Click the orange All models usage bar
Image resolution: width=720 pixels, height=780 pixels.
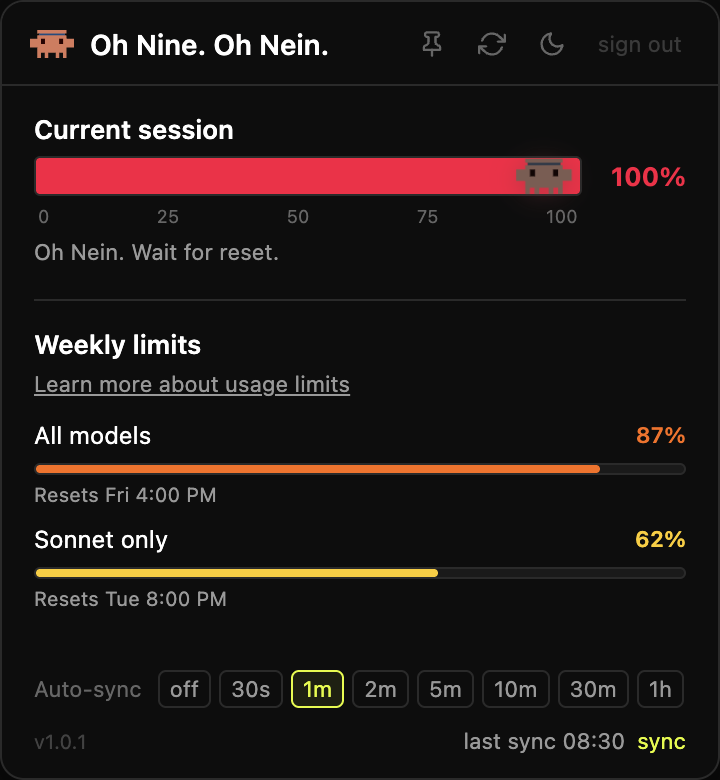[317, 468]
